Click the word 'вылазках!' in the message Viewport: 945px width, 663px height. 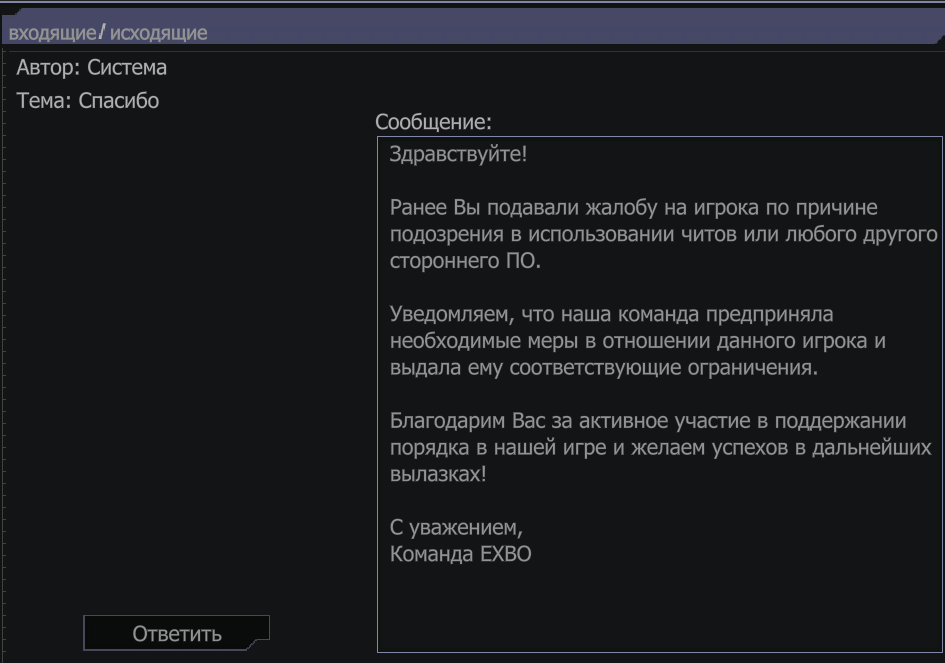pyautogui.click(x=438, y=474)
